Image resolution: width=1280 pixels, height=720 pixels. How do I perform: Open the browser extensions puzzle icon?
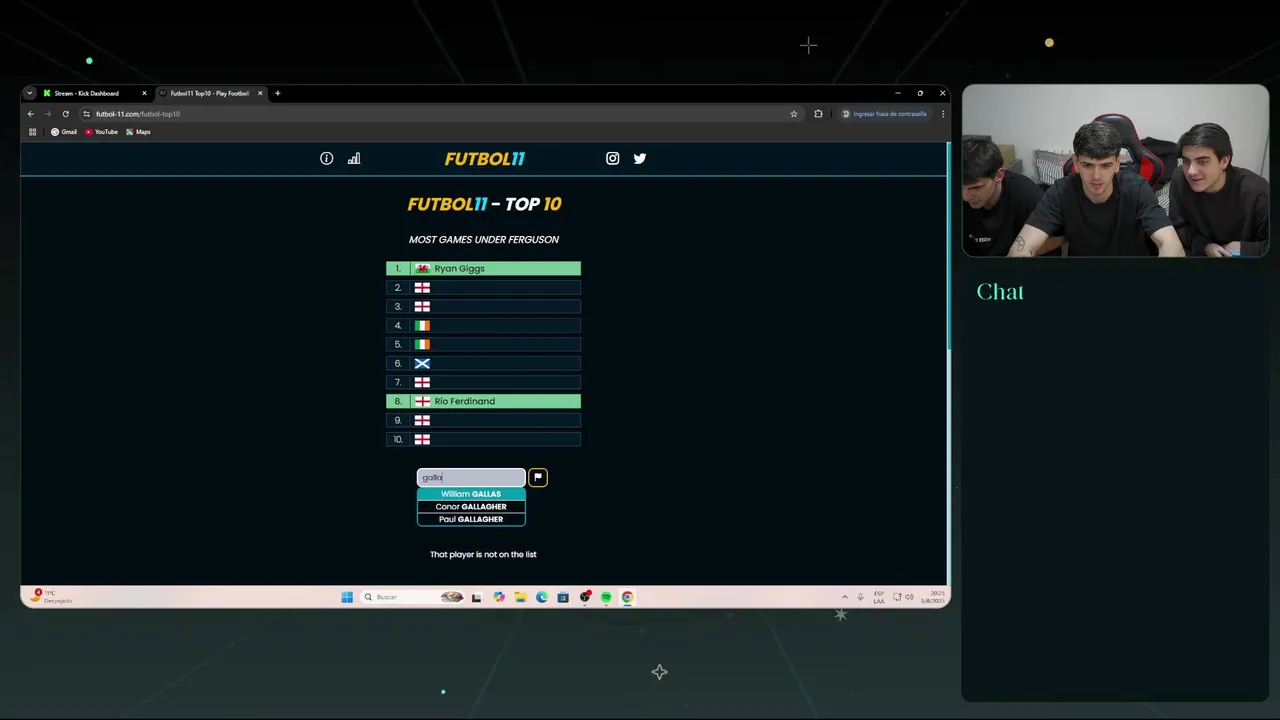pyautogui.click(x=818, y=114)
